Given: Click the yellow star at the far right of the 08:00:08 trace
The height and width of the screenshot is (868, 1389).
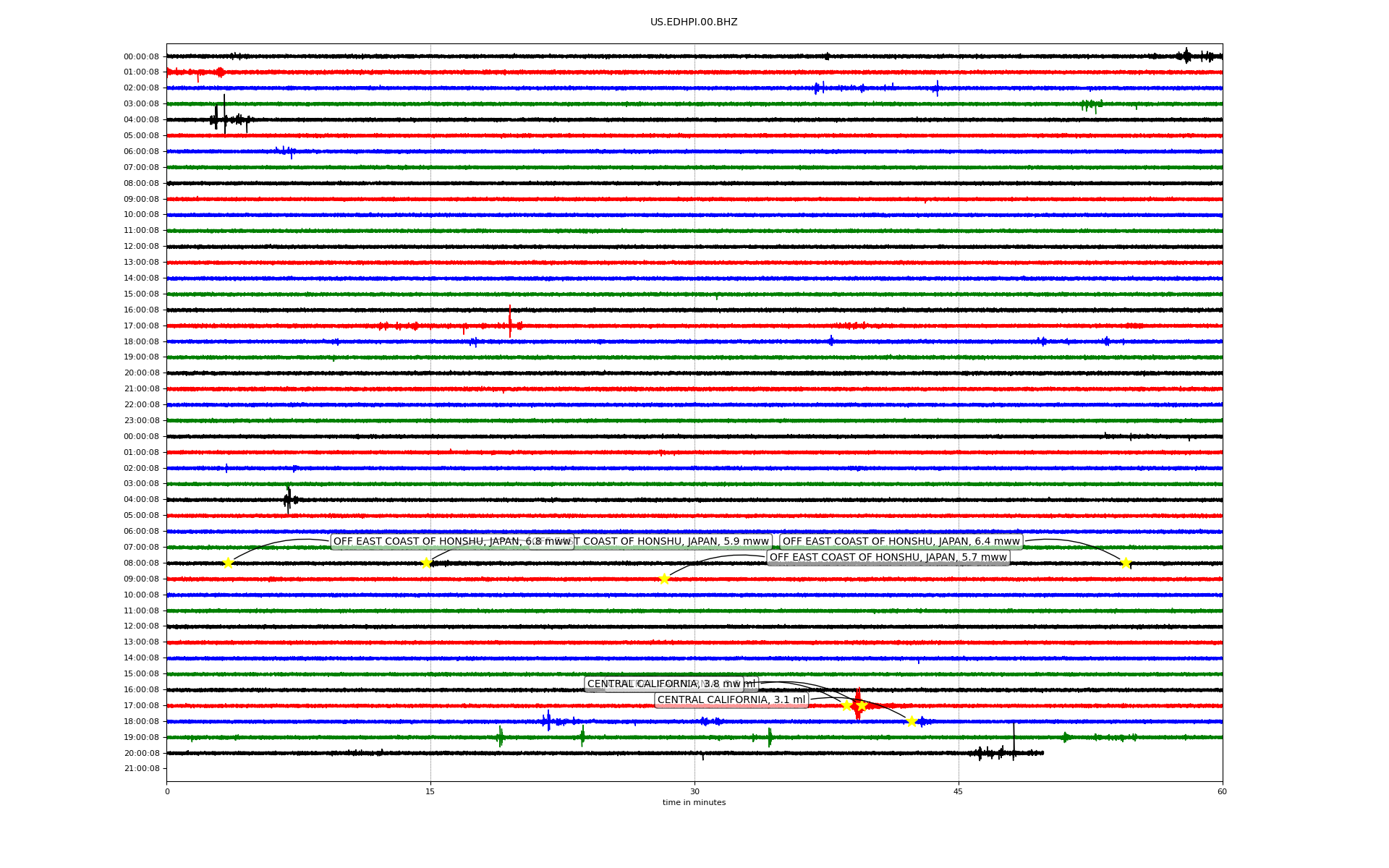Looking at the screenshot, I should (x=1126, y=563).
